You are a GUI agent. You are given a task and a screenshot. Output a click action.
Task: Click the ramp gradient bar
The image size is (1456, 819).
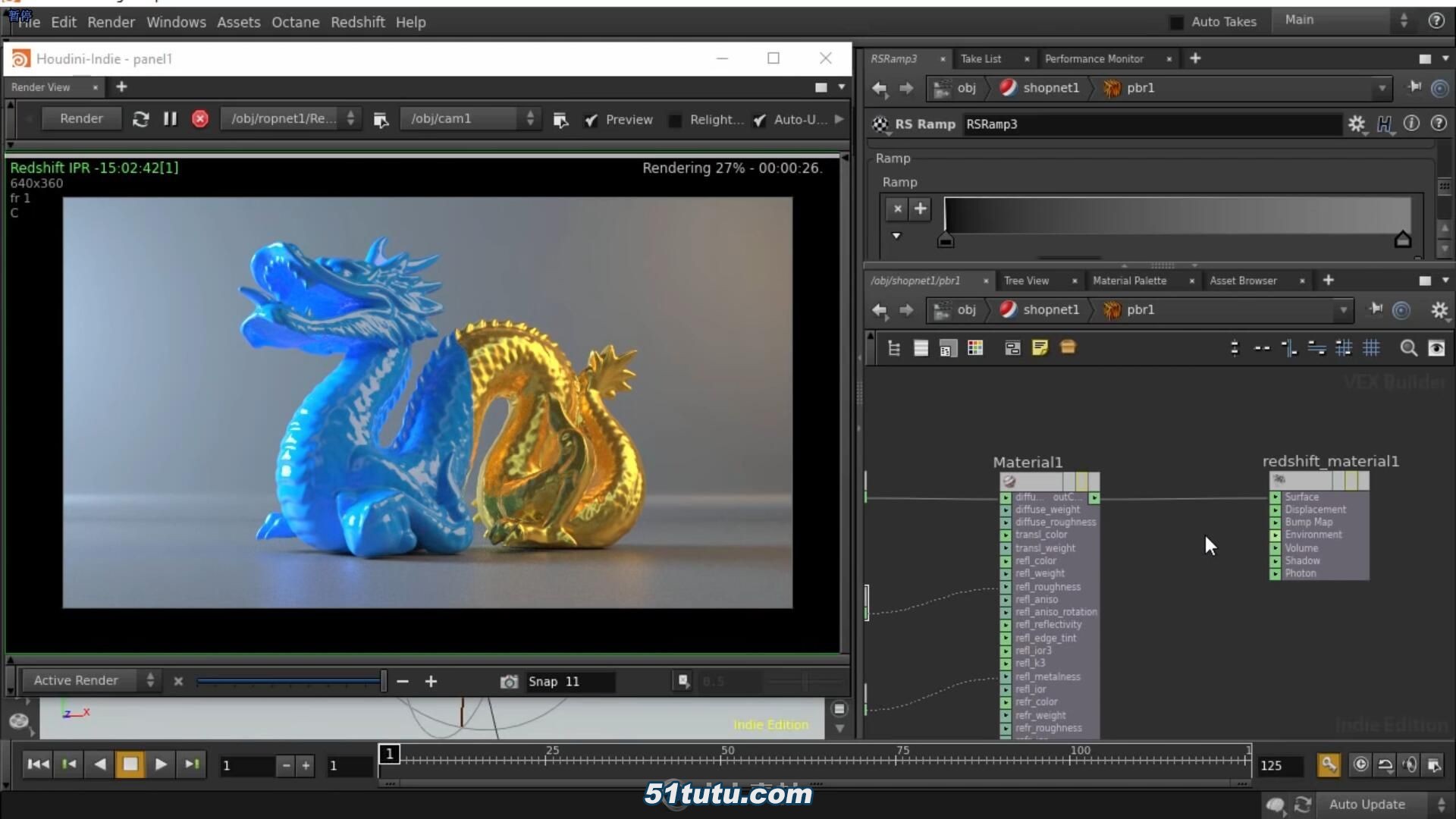[x=1177, y=215]
